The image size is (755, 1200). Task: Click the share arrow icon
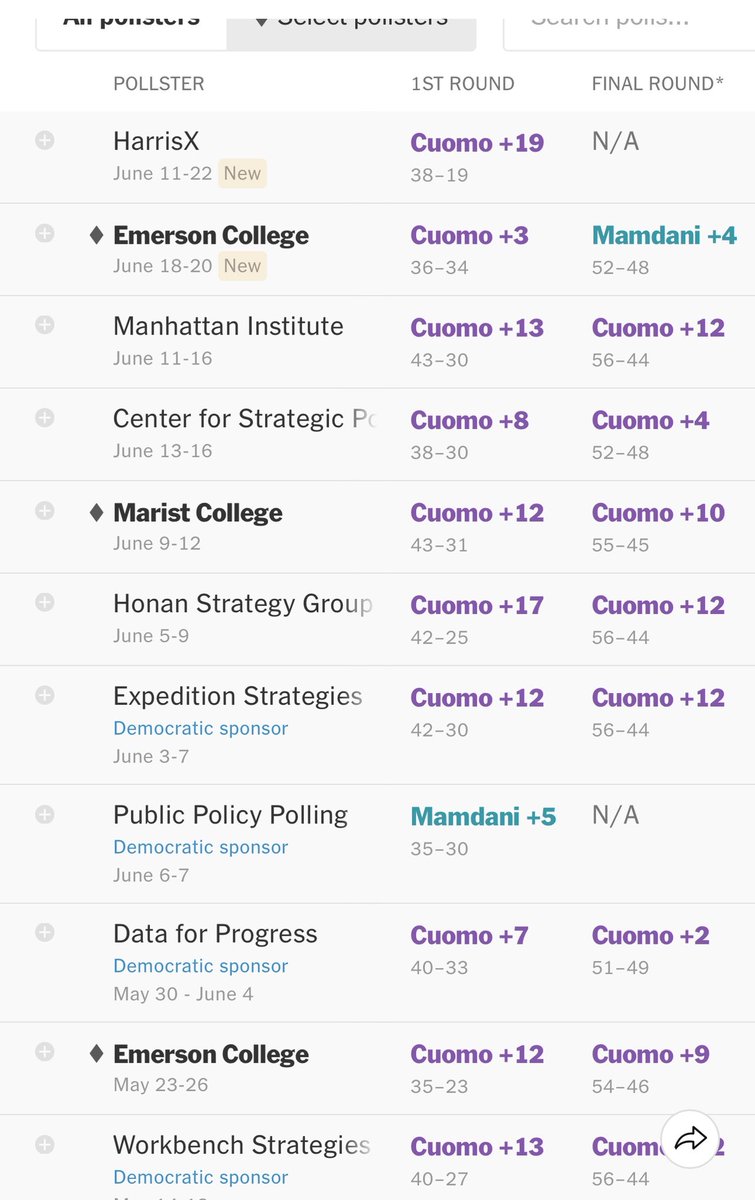coord(690,1140)
